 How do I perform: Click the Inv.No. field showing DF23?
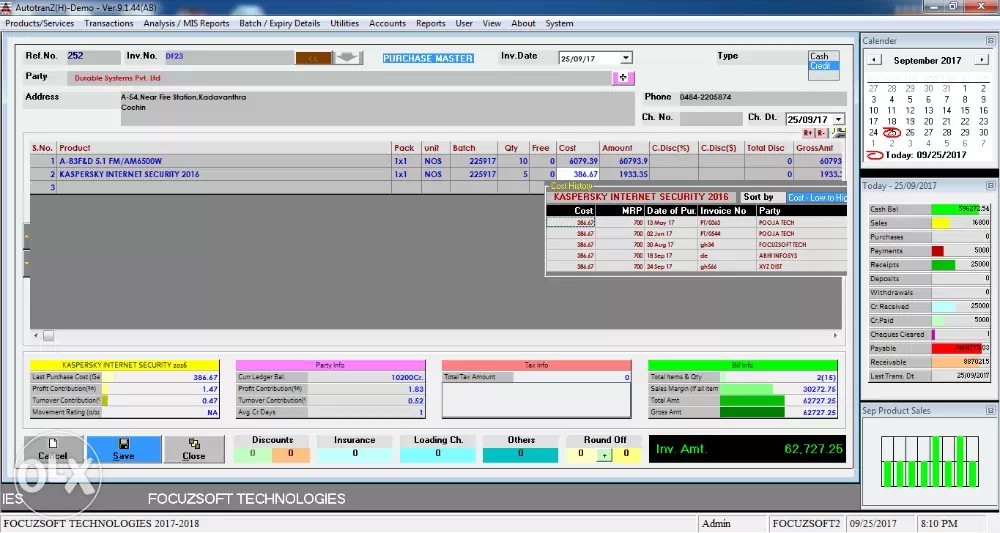point(228,56)
